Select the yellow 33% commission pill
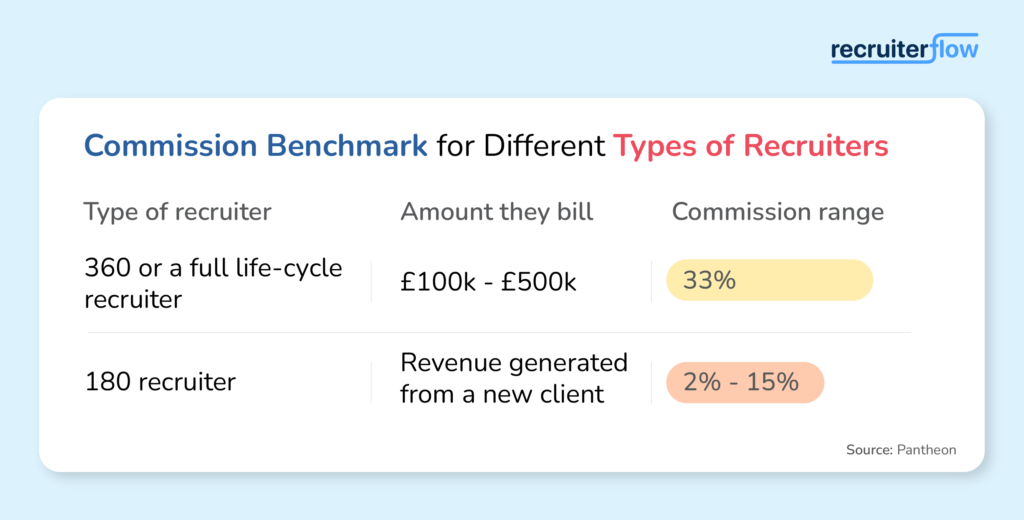The image size is (1024, 520). pos(769,280)
